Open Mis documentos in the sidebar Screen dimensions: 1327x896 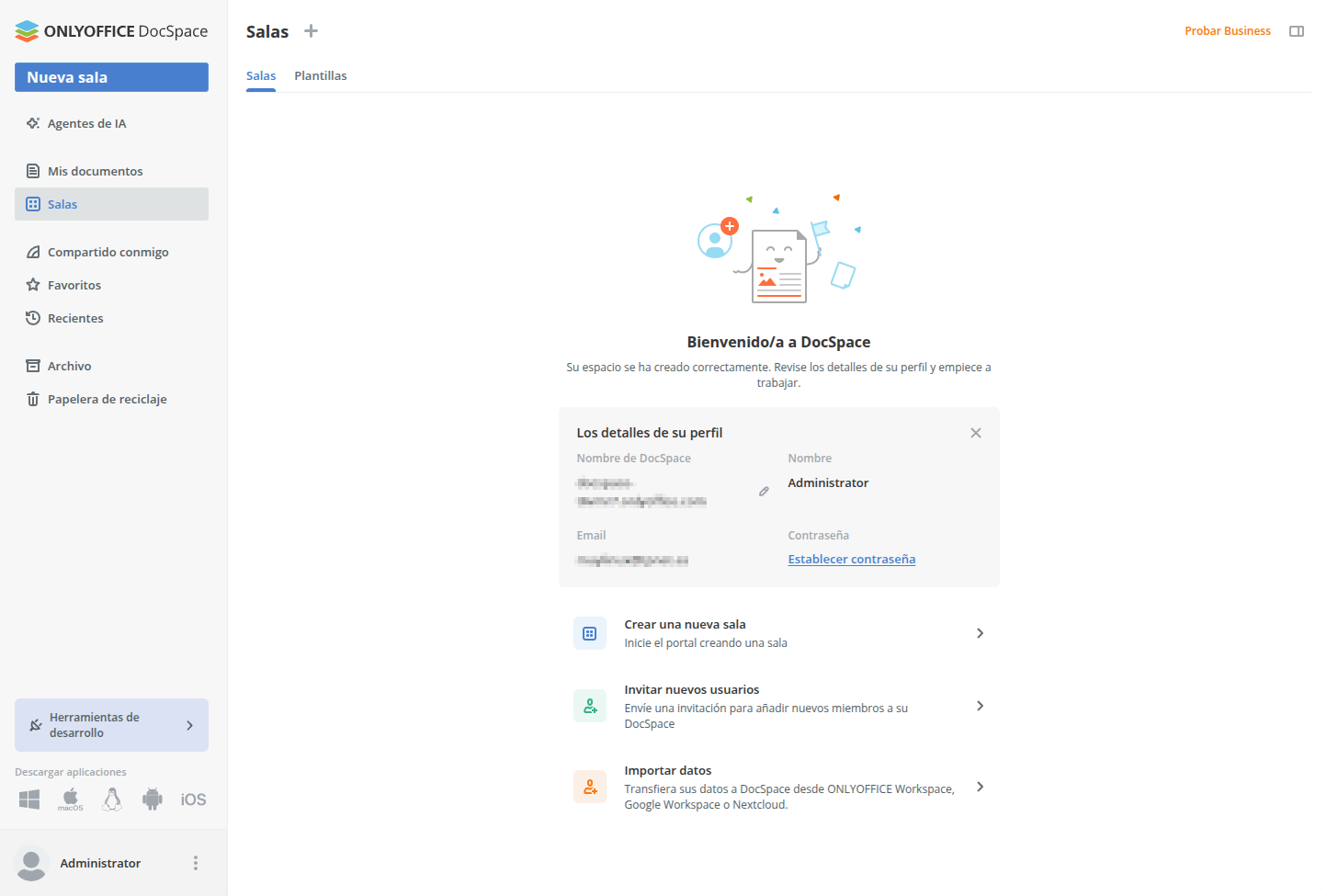pyautogui.click(x=111, y=171)
